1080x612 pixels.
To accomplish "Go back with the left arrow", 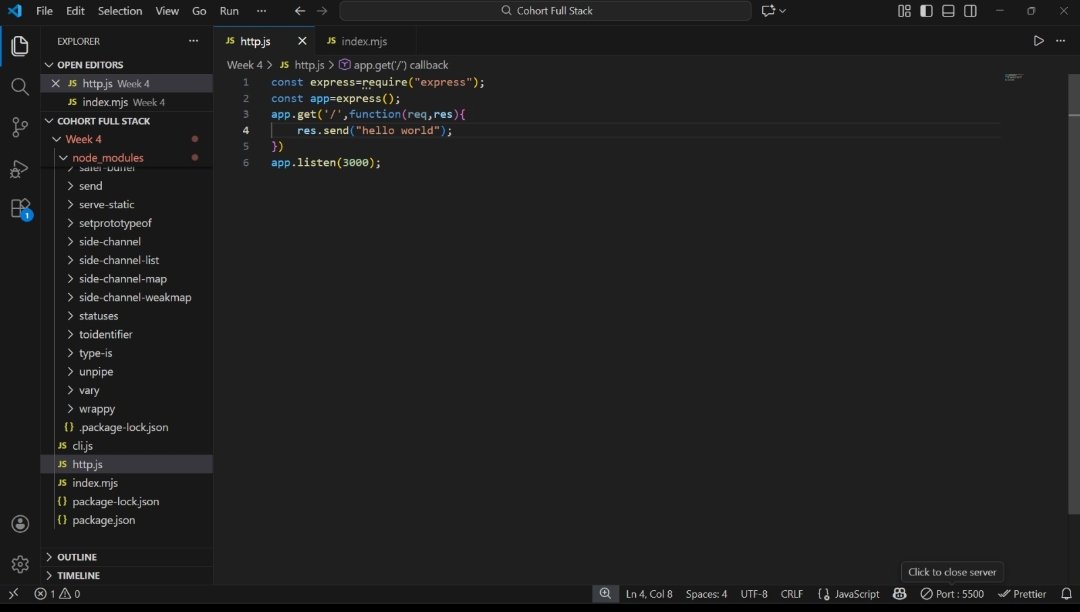I will (300, 11).
